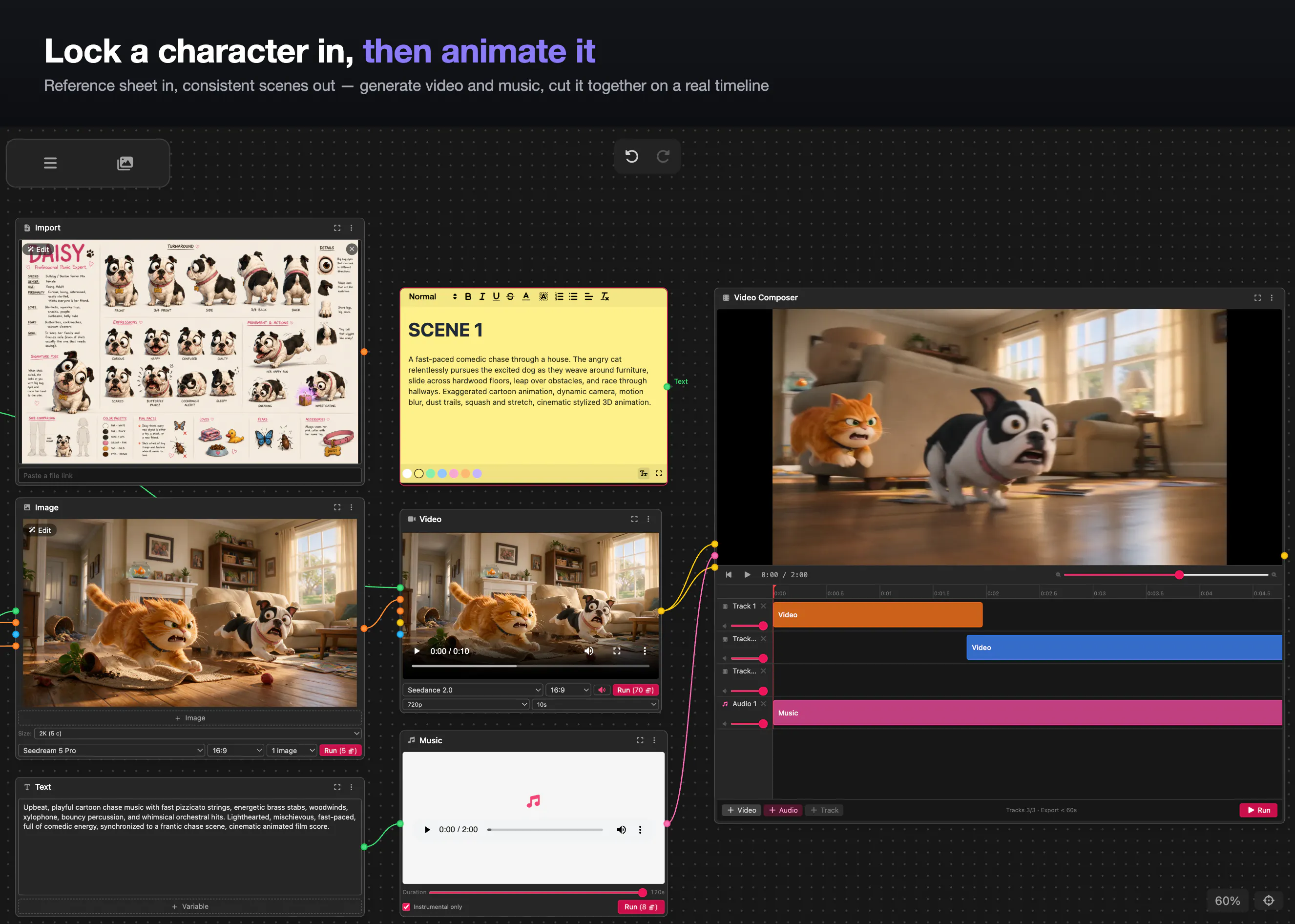Toggle audio generation on the Video node
This screenshot has height=924, width=1295.
point(601,690)
